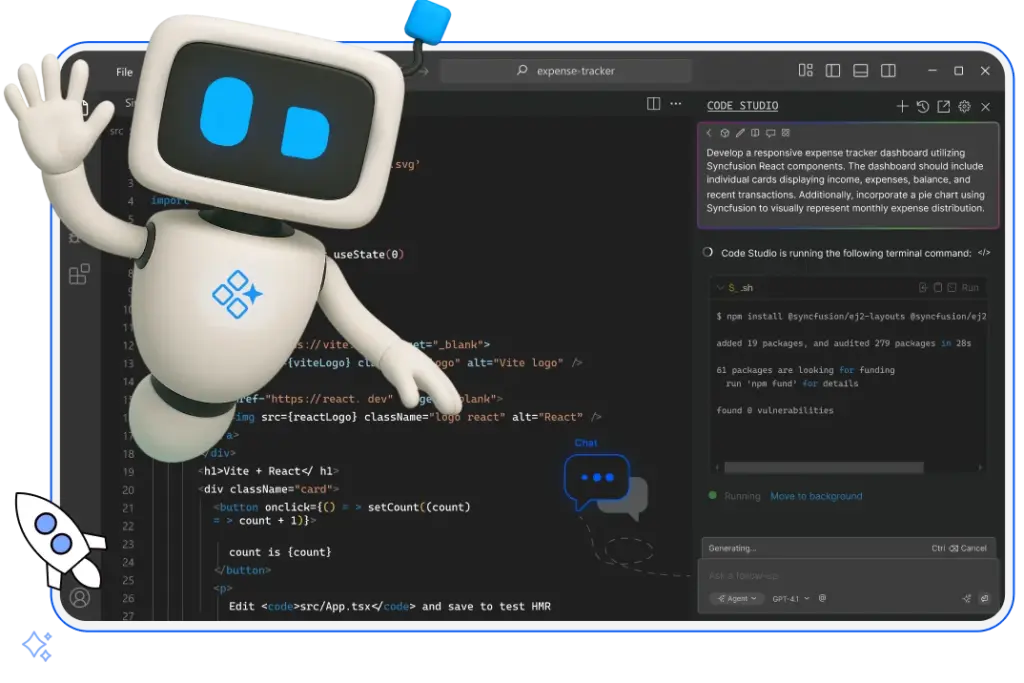1024x683 pixels.
Task: Click the Chat speech bubble icon
Action: pyautogui.click(x=598, y=481)
